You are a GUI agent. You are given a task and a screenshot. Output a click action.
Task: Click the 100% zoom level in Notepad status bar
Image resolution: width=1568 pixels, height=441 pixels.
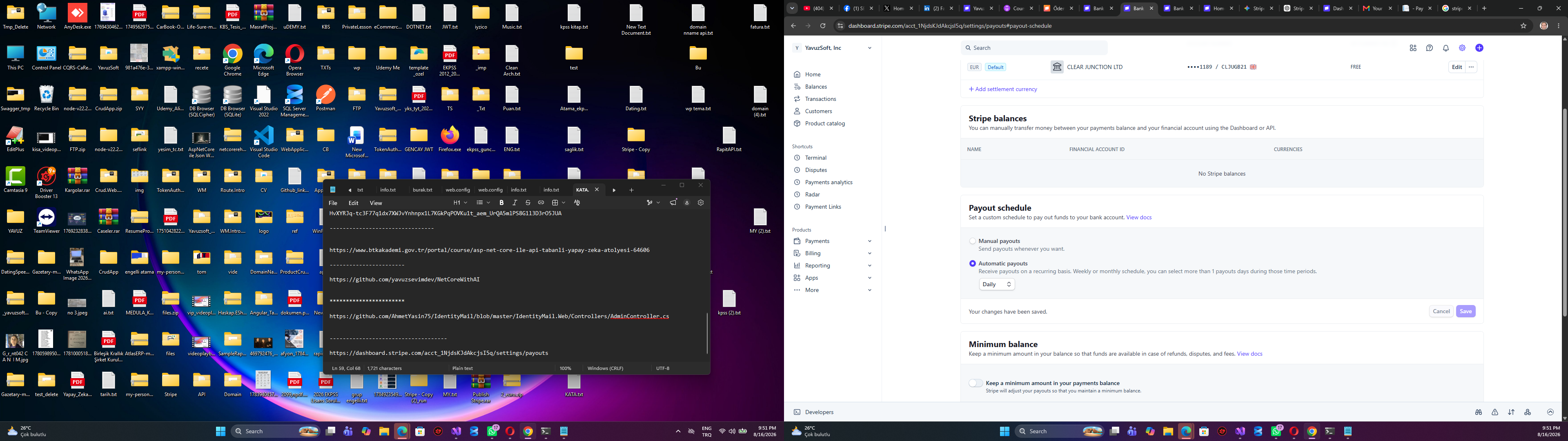click(566, 368)
